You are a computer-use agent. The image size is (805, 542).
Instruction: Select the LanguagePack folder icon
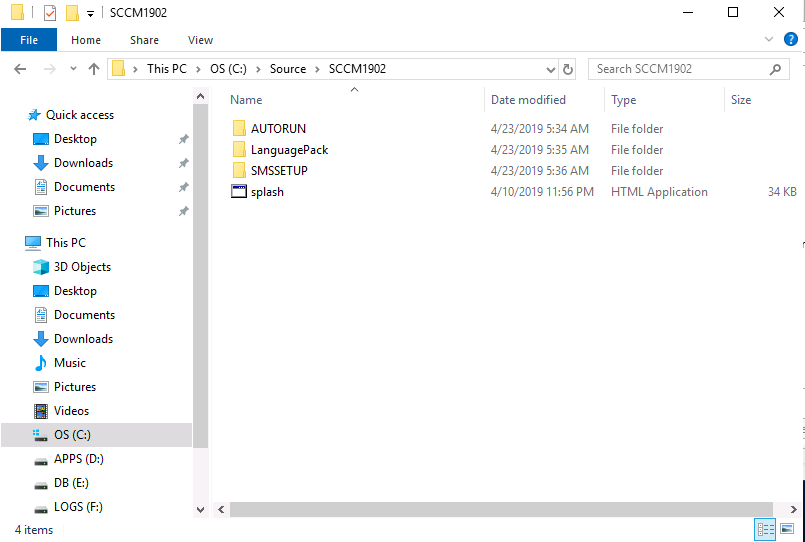coord(239,149)
